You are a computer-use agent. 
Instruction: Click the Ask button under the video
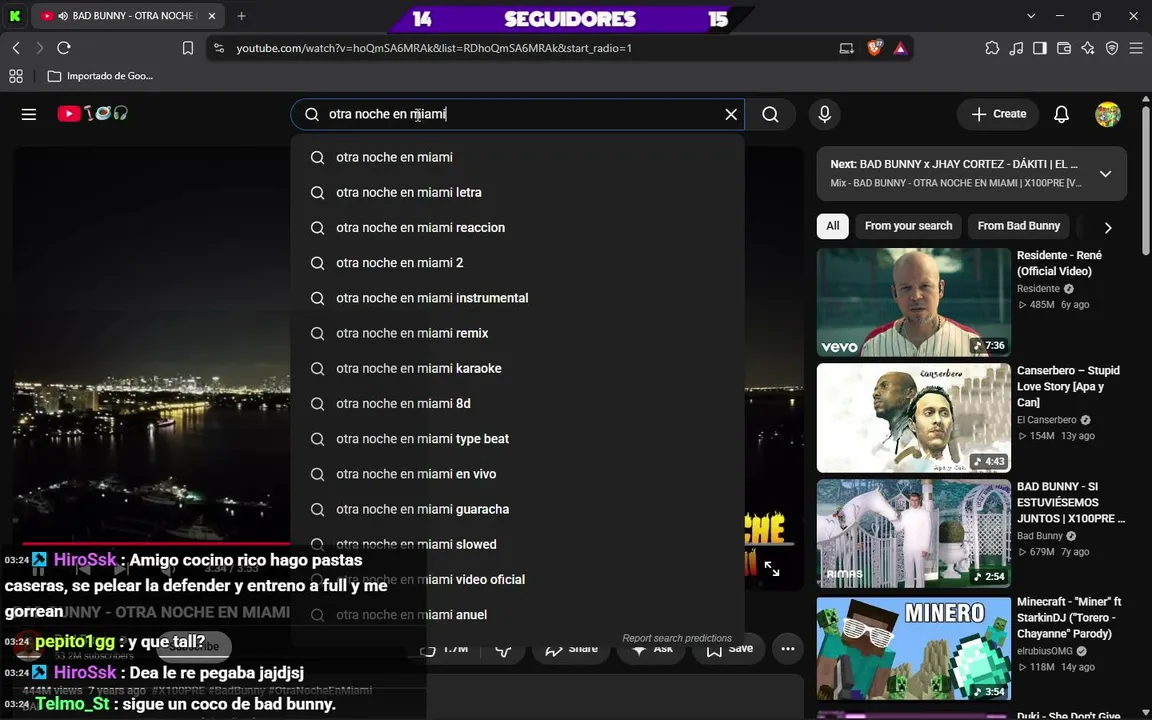point(651,649)
